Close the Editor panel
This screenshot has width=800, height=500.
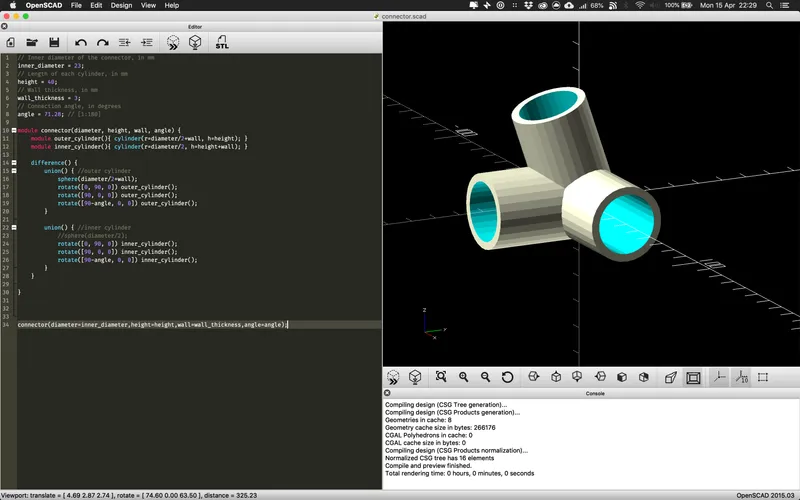click(x=4, y=27)
